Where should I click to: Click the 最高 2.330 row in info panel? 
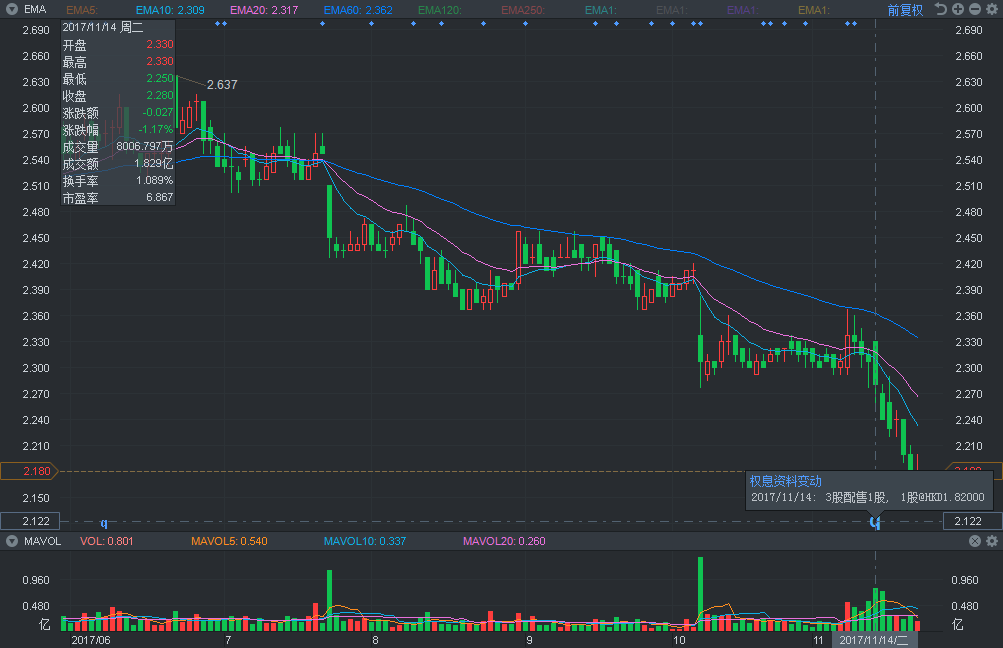pos(118,62)
